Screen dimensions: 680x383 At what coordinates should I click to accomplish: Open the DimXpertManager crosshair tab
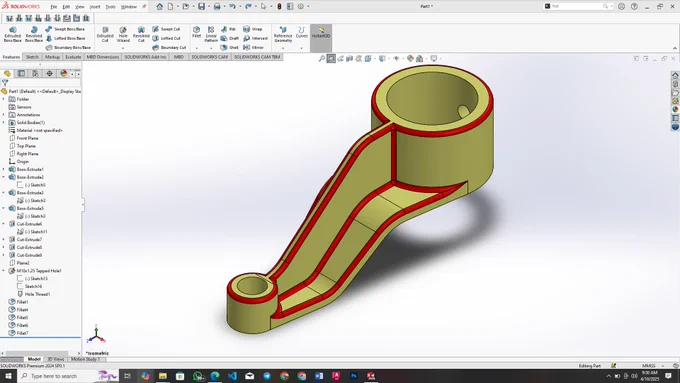[x=49, y=73]
